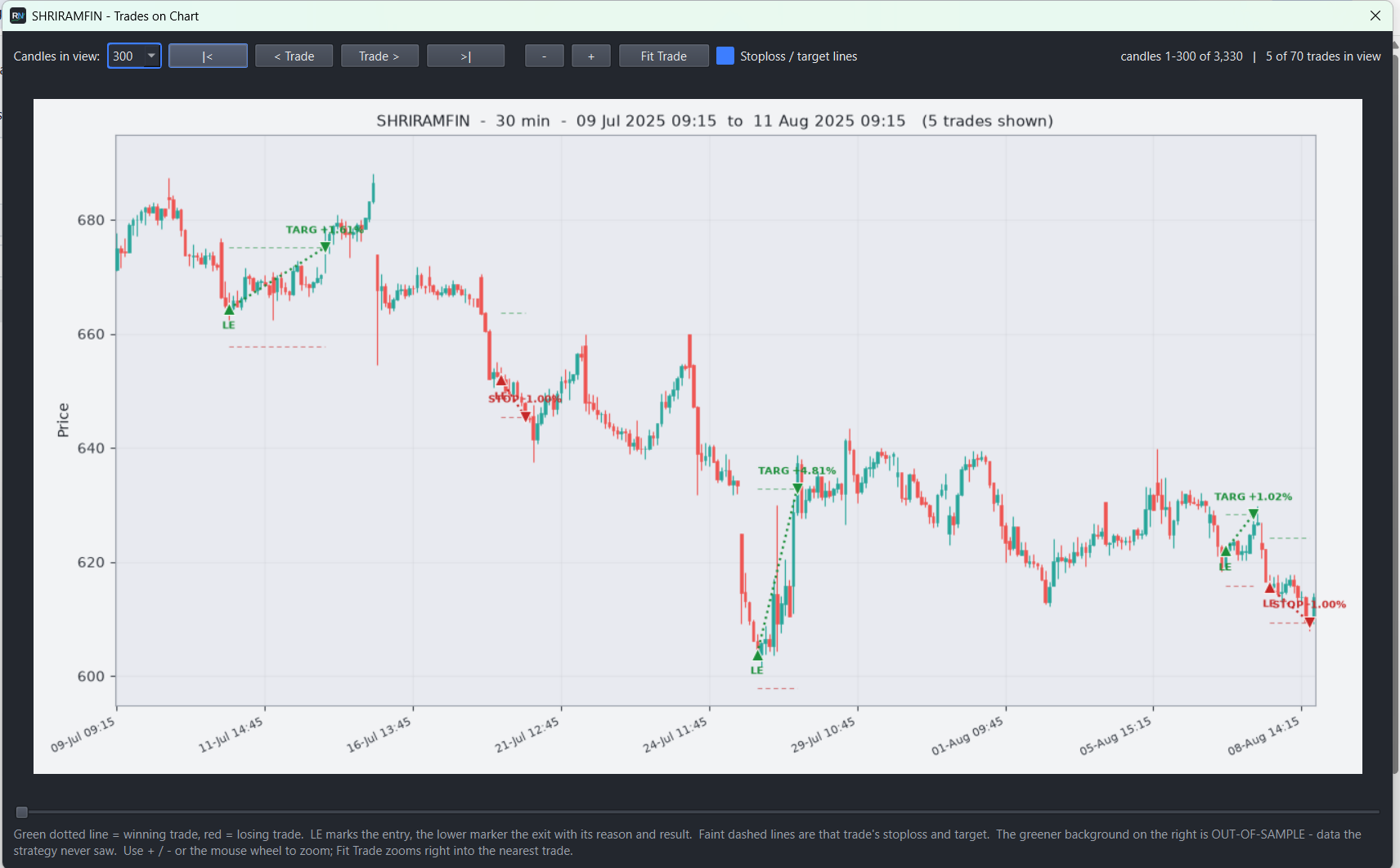Click the candles 1-300 of 3,330 text
Viewport: 1400px width, 868px height.
(1181, 56)
